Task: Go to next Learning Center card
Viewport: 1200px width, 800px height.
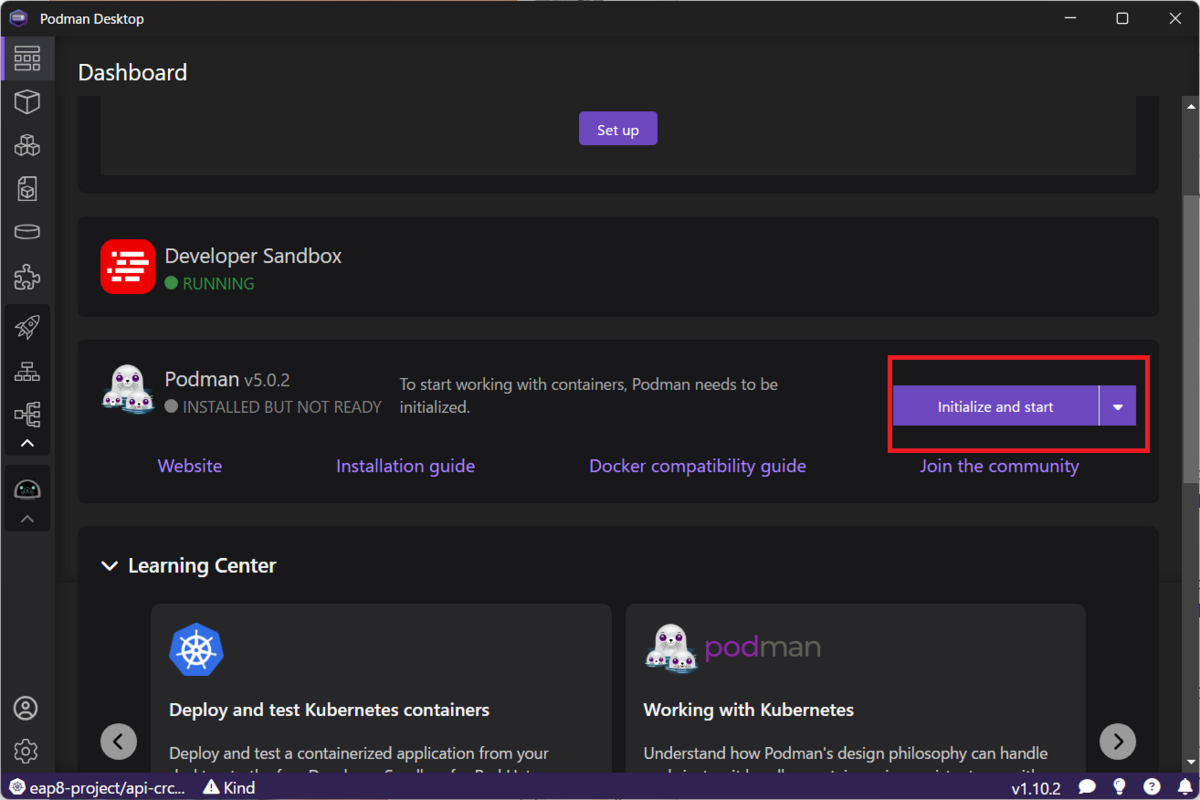Action: tap(1118, 741)
